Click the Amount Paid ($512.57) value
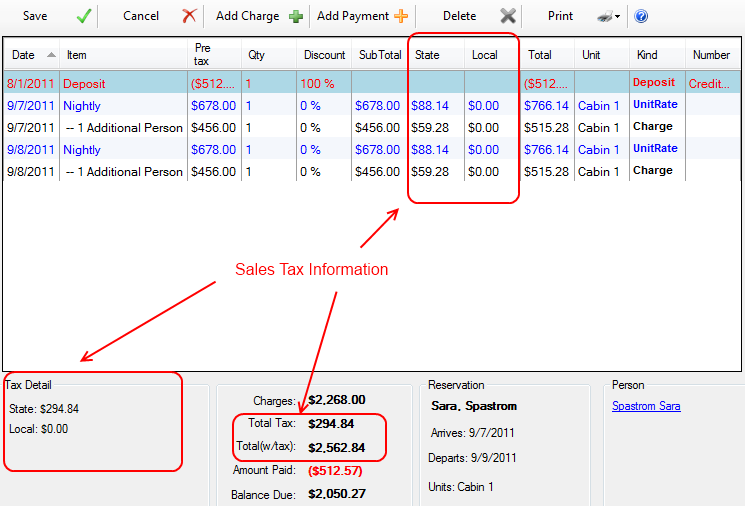 (x=335, y=471)
